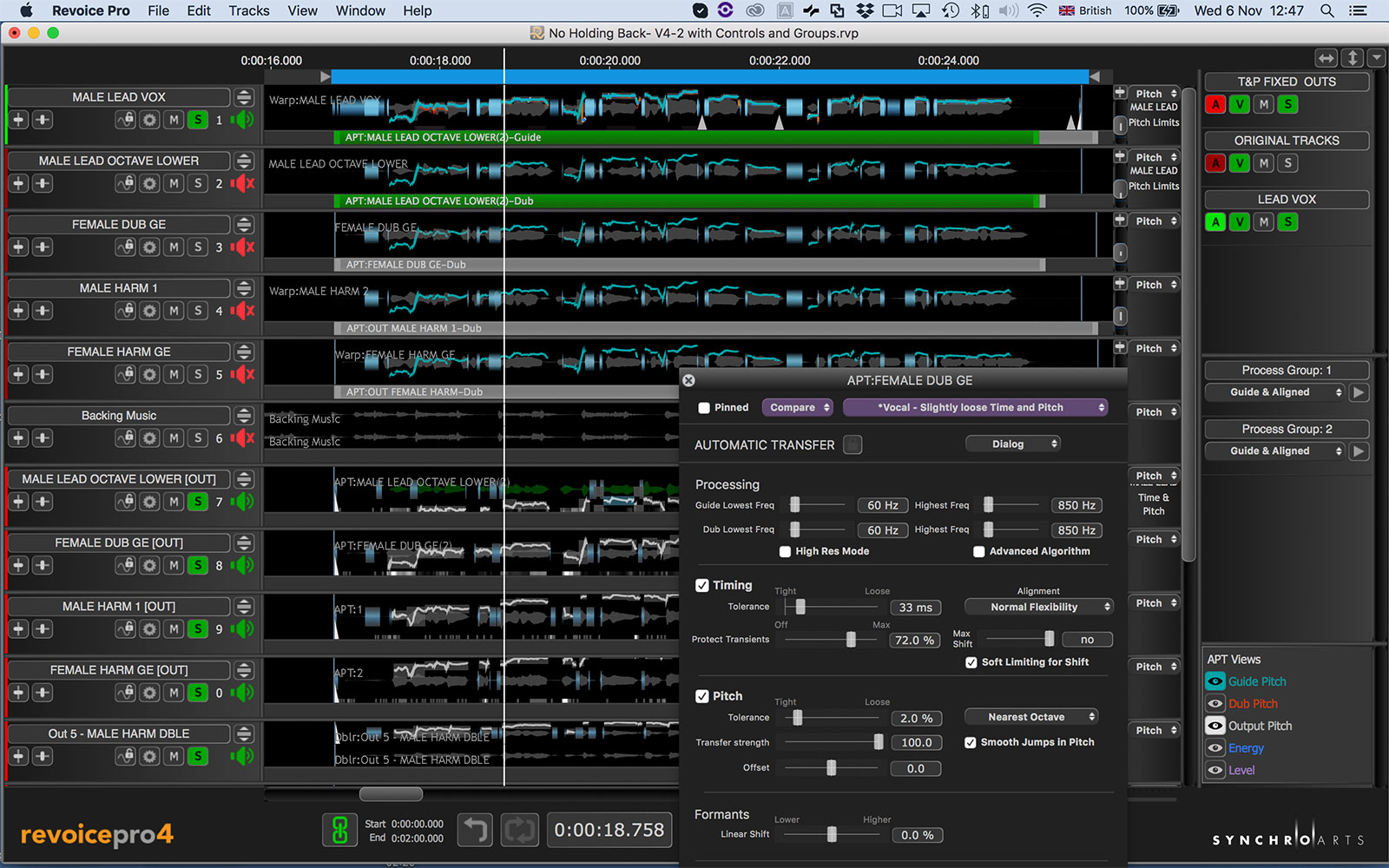Image resolution: width=1389 pixels, height=868 pixels.
Task: Click the MALE LEAD VOX track name button
Action: pyautogui.click(x=119, y=97)
